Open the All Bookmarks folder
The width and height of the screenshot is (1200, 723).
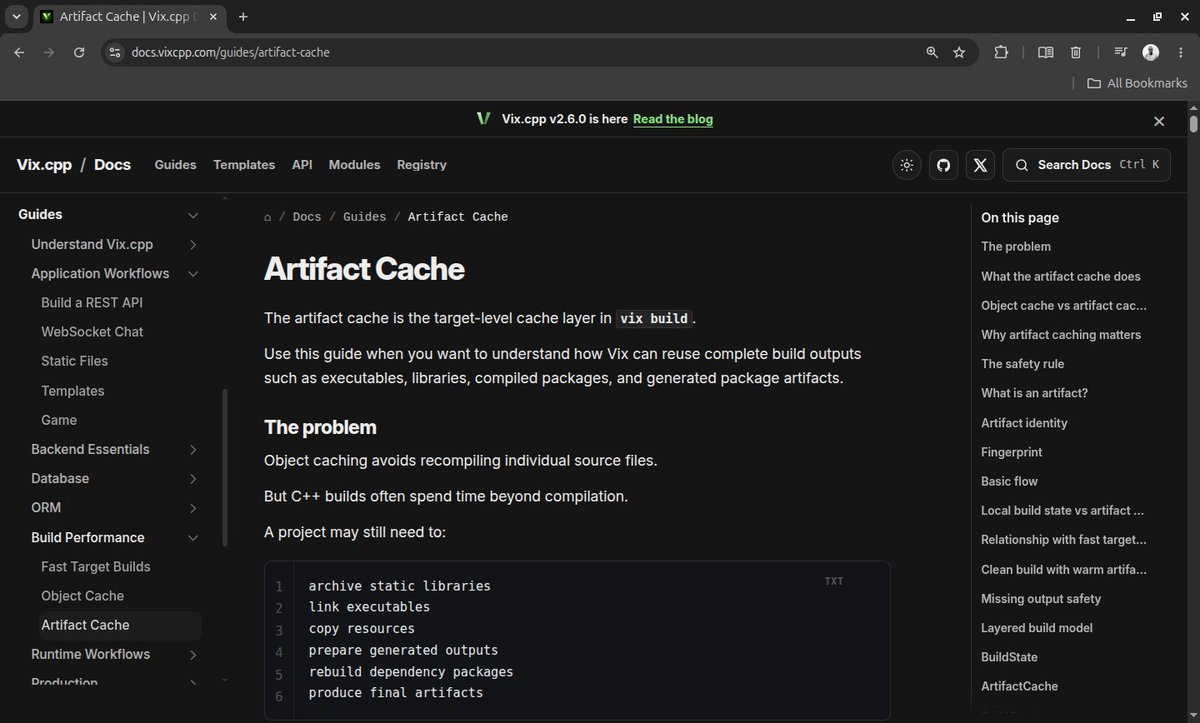[x=1137, y=83]
